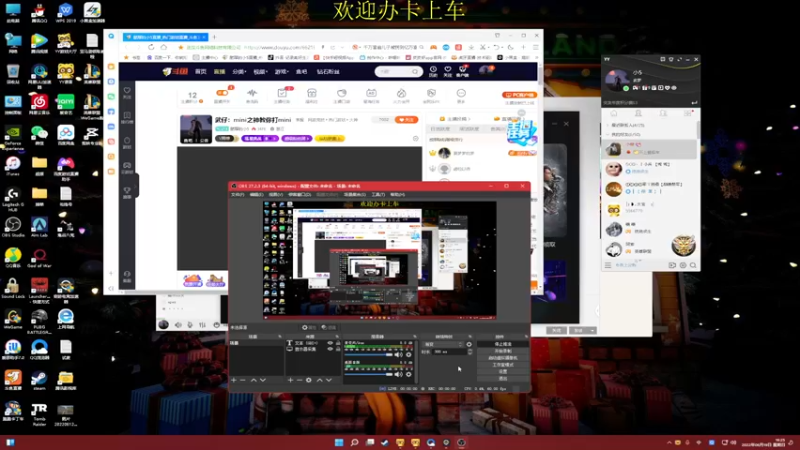Expand the Video dropdown in Douyu navigation
Screen dimensions: 800x450
(260, 72)
